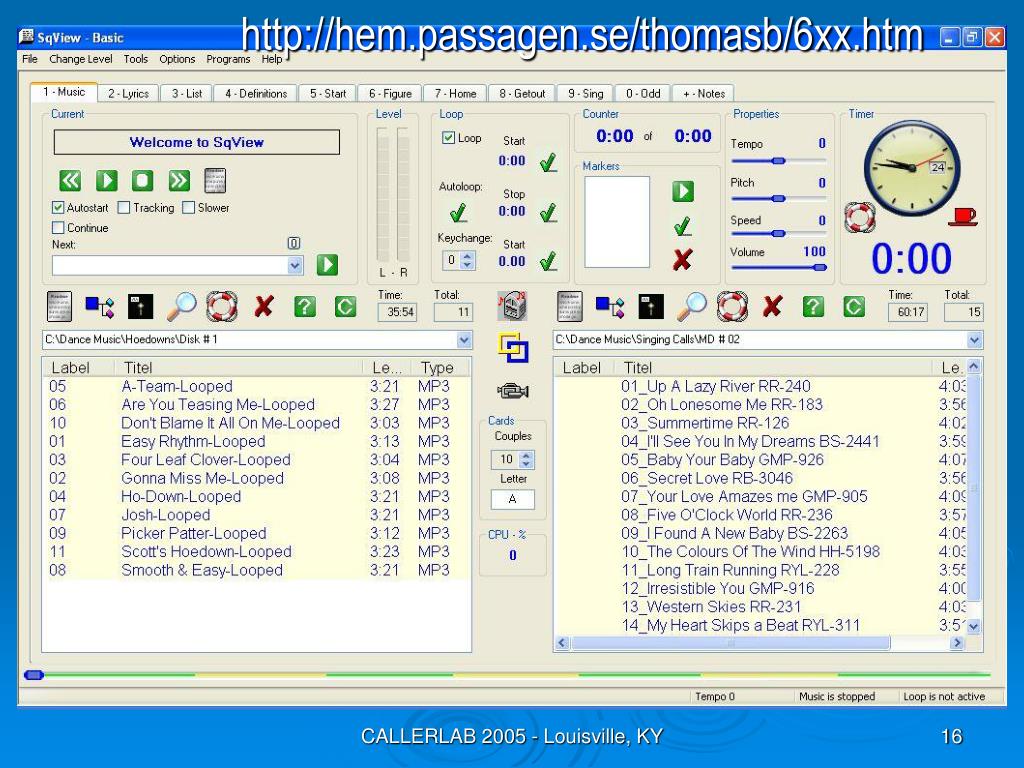Screen dimensions: 1024x768
Task: Open the File menu
Action: pos(30,59)
